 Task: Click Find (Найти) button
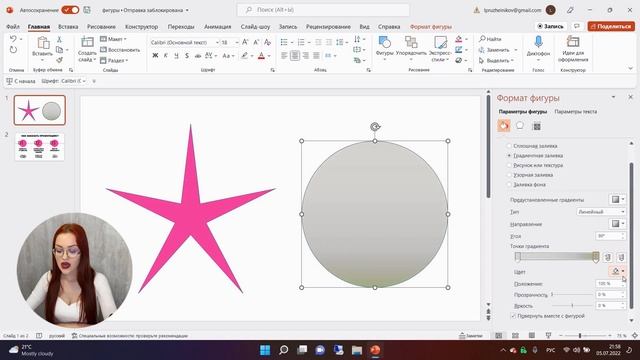[490, 39]
